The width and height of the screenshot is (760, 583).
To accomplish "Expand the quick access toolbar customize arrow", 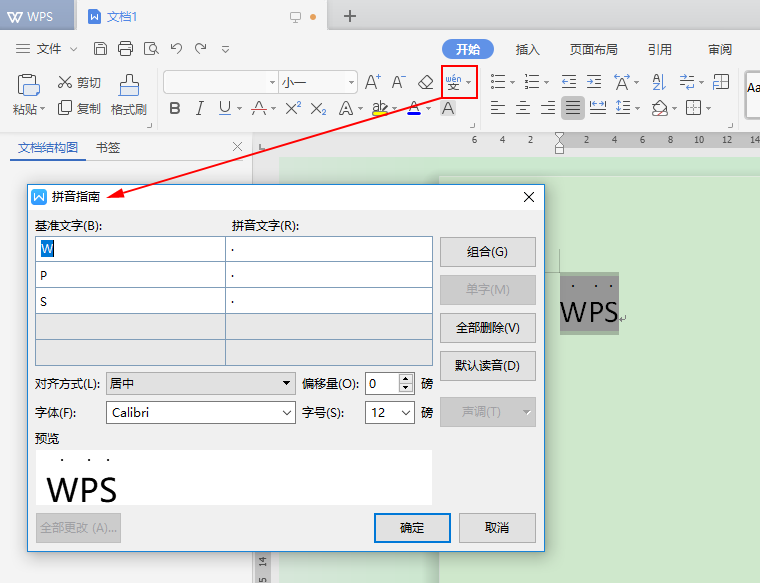I will tap(225, 49).
